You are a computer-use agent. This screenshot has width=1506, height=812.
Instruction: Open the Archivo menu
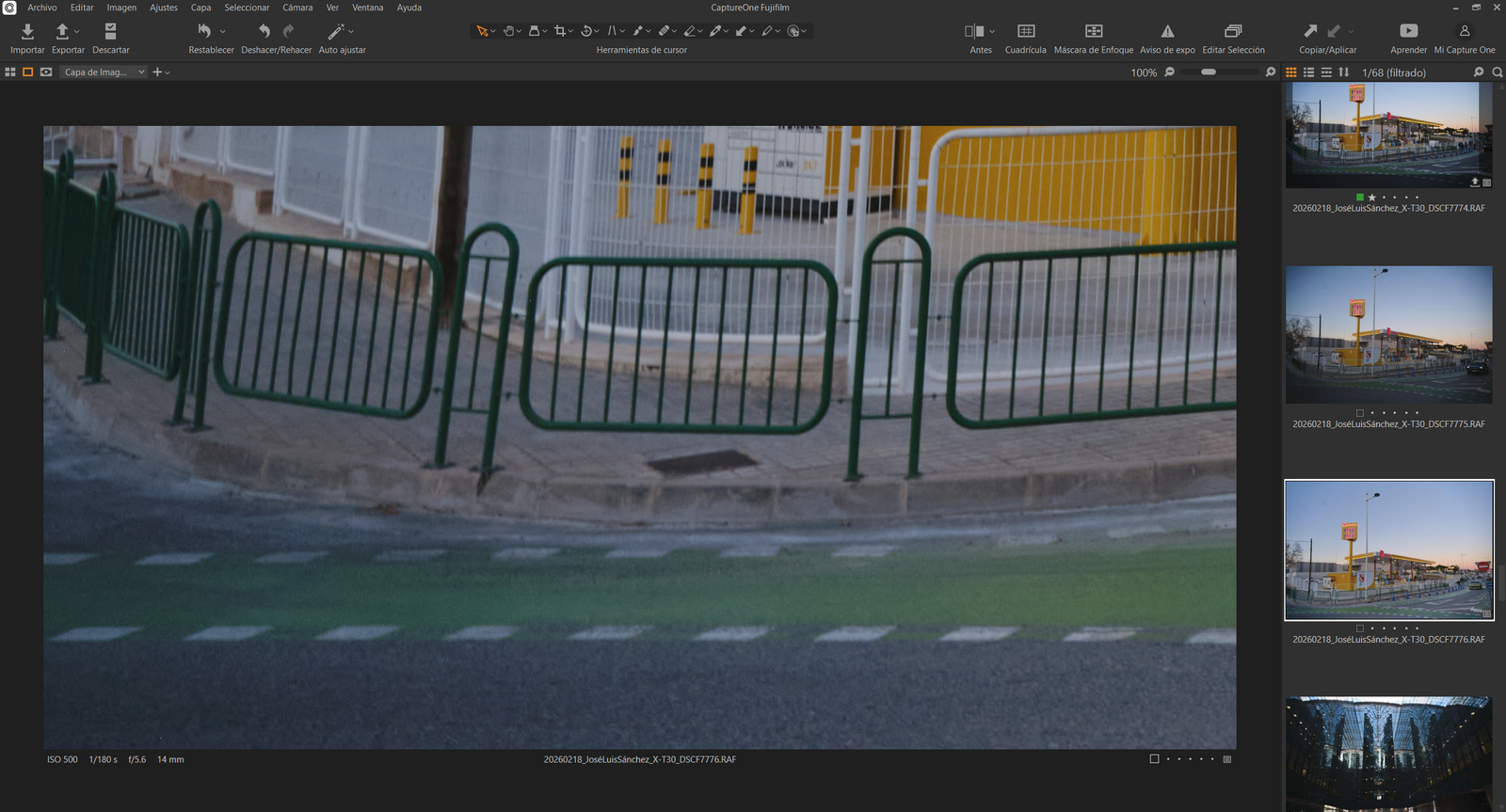tap(41, 8)
